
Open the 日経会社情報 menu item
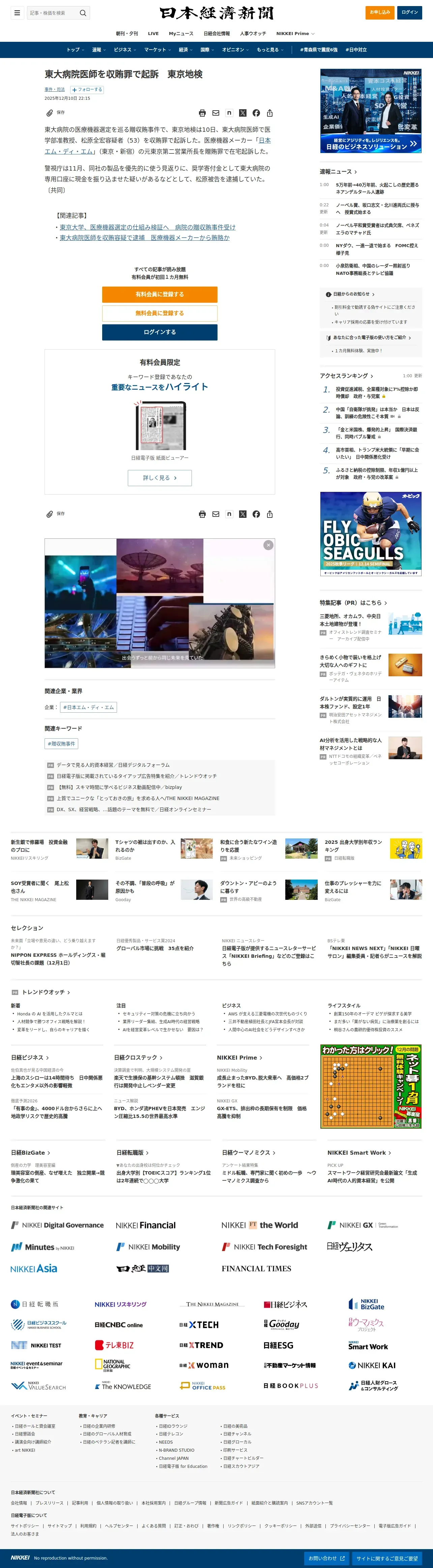tap(217, 33)
